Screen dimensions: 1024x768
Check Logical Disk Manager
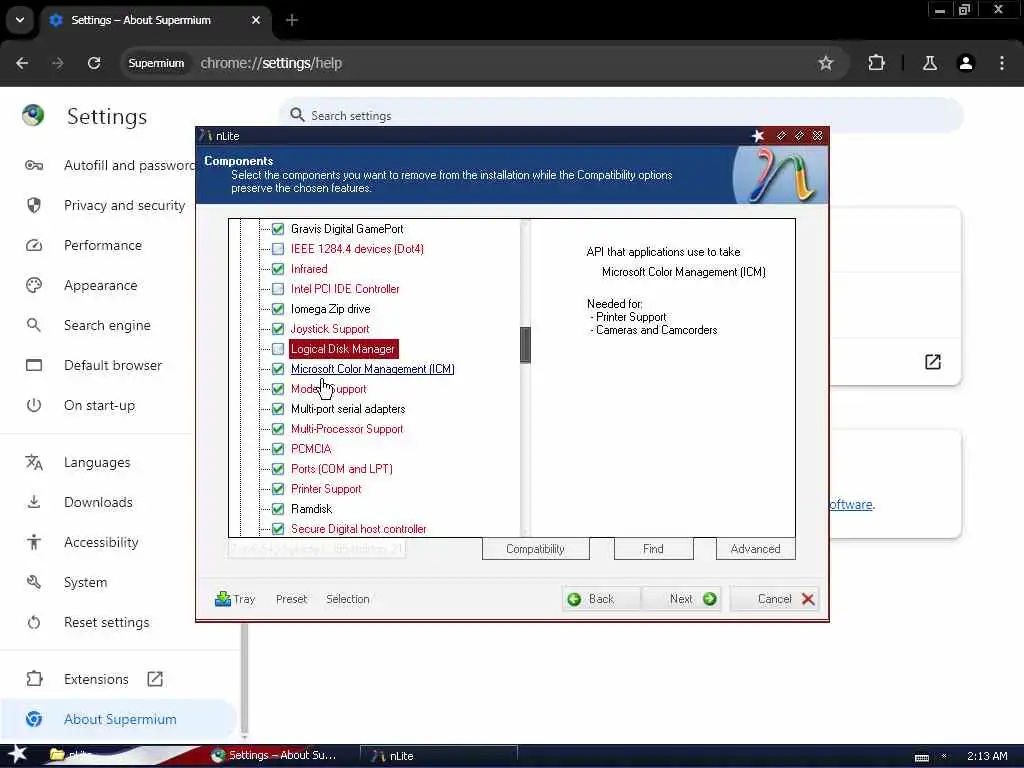278,349
